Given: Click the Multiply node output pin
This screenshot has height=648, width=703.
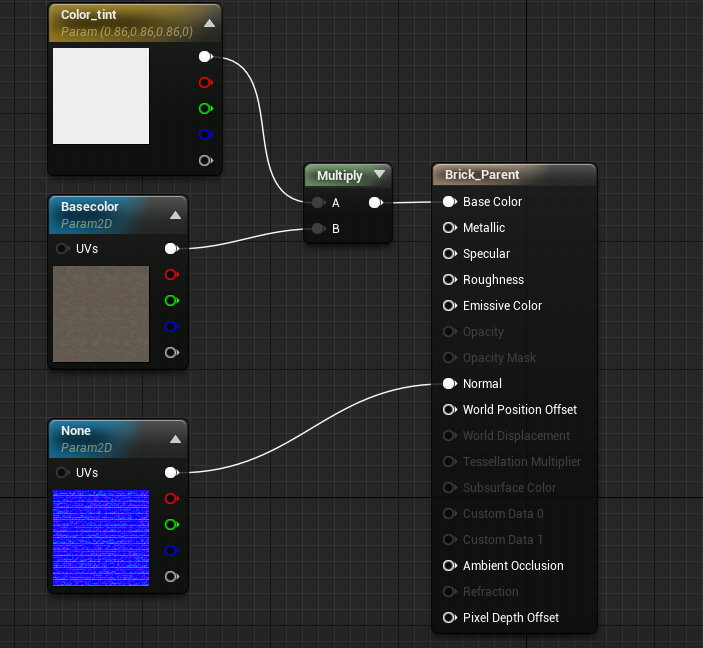Looking at the screenshot, I should [x=374, y=202].
